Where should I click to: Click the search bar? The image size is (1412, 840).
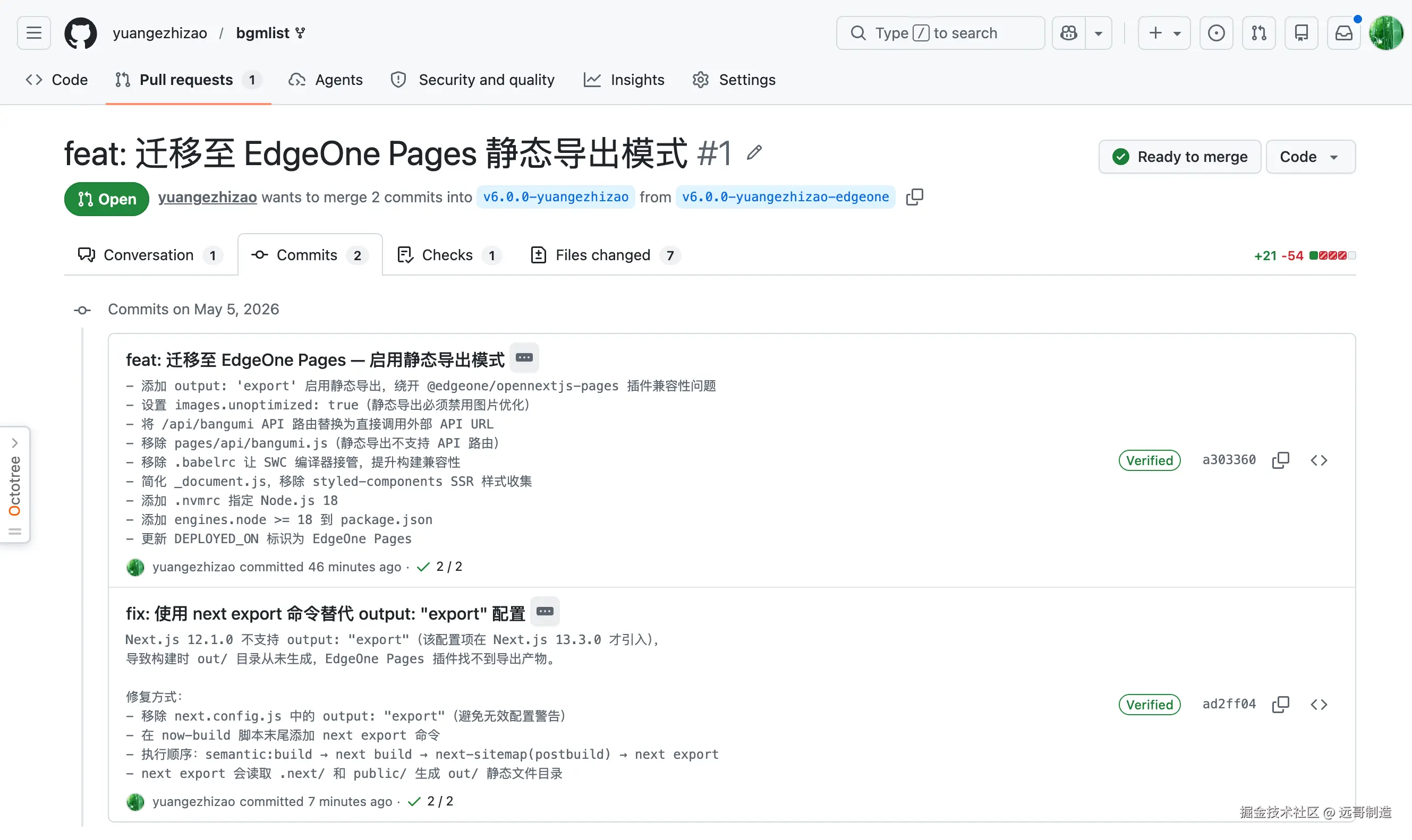coord(940,33)
